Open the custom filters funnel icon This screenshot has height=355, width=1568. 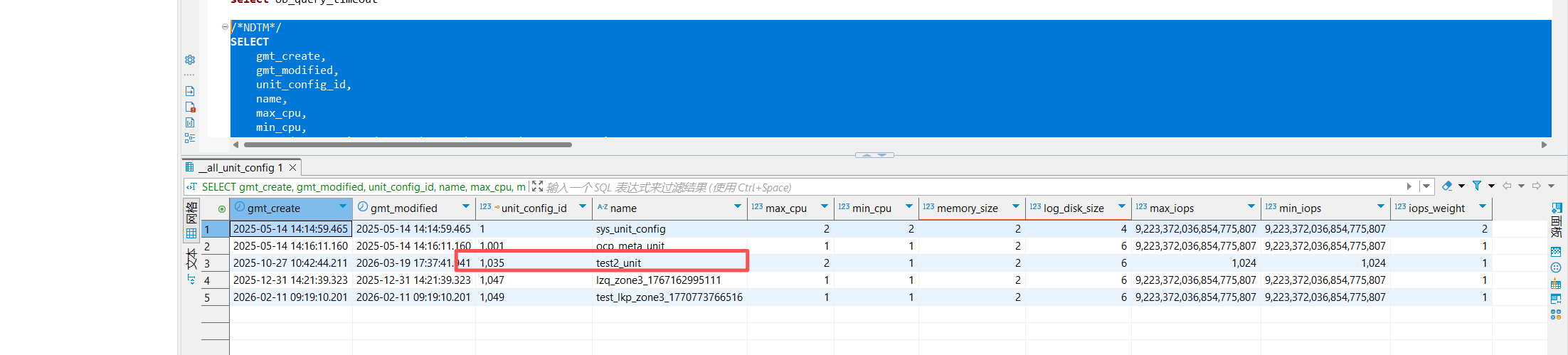point(1477,186)
